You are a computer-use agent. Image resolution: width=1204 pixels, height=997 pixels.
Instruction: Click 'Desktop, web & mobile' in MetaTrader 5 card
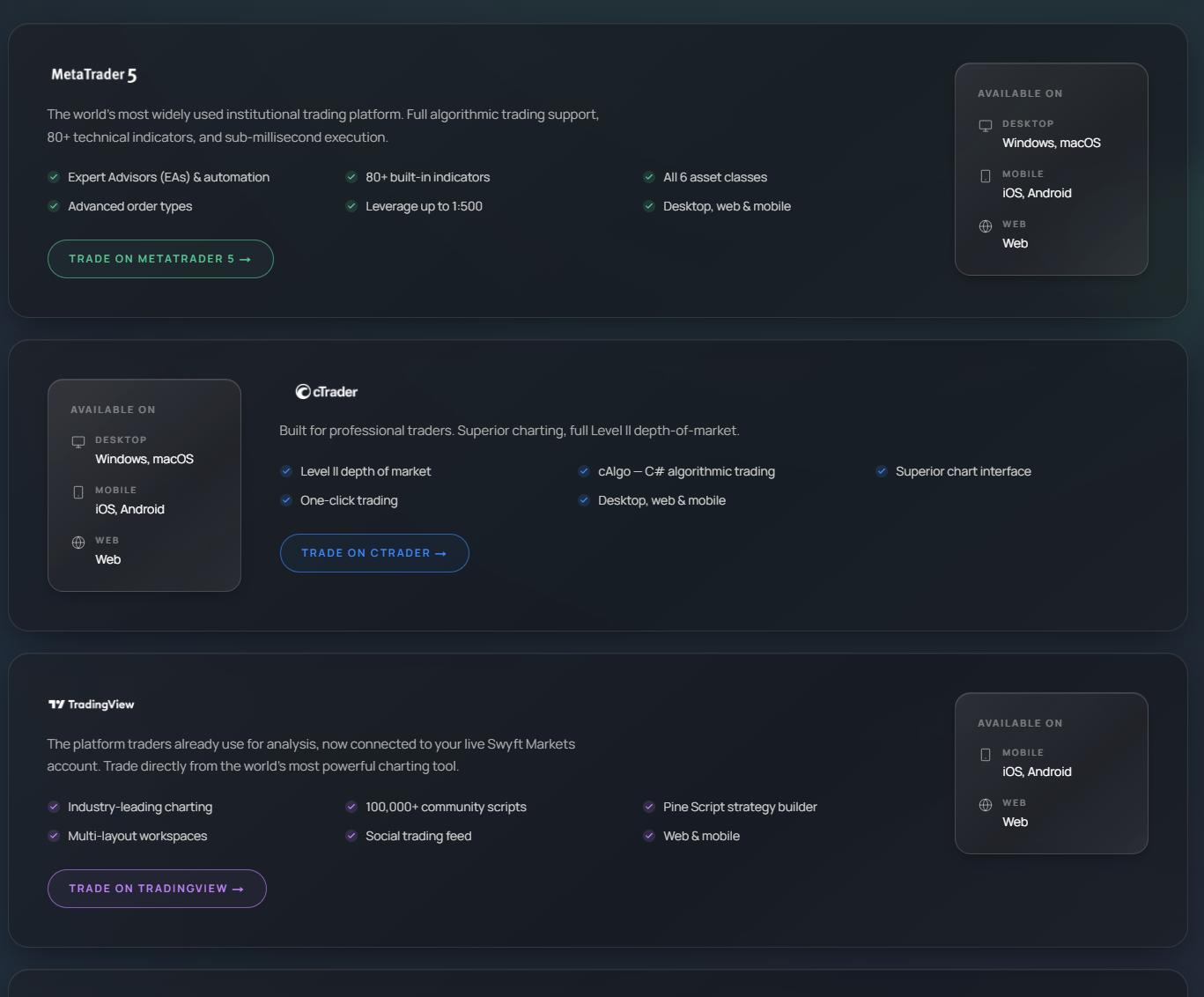tap(727, 206)
